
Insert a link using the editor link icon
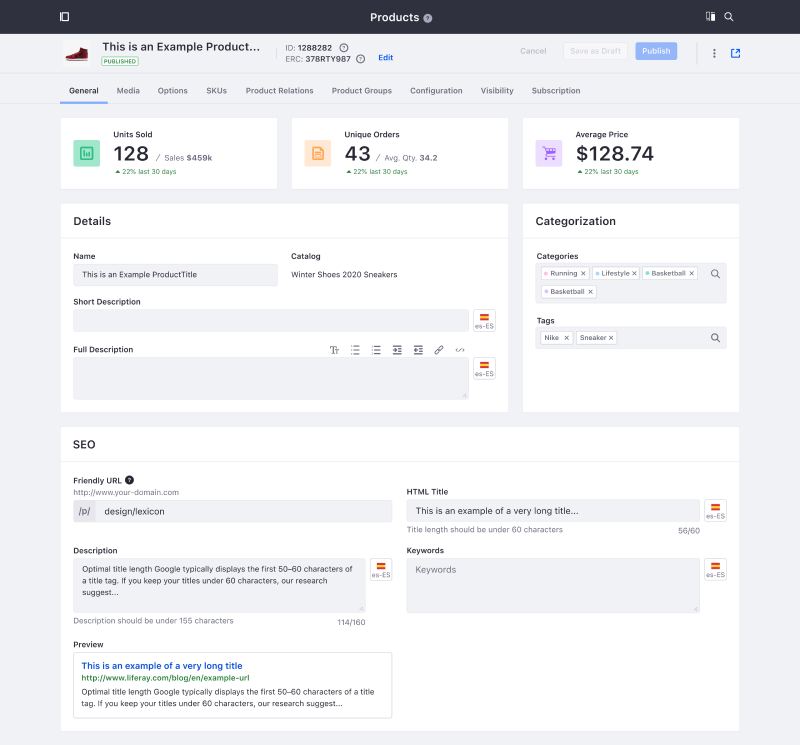click(x=439, y=350)
